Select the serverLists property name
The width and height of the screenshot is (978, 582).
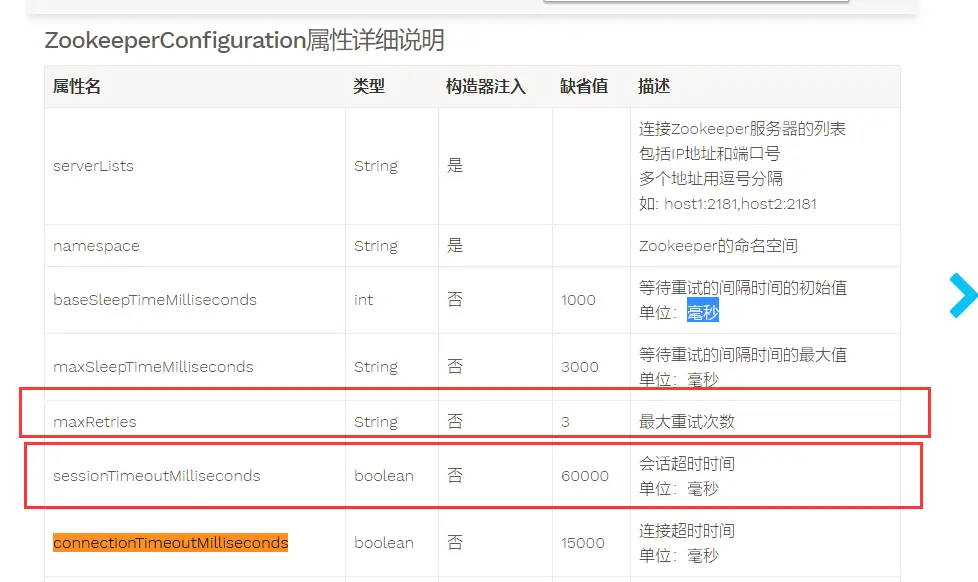pyautogui.click(x=94, y=166)
